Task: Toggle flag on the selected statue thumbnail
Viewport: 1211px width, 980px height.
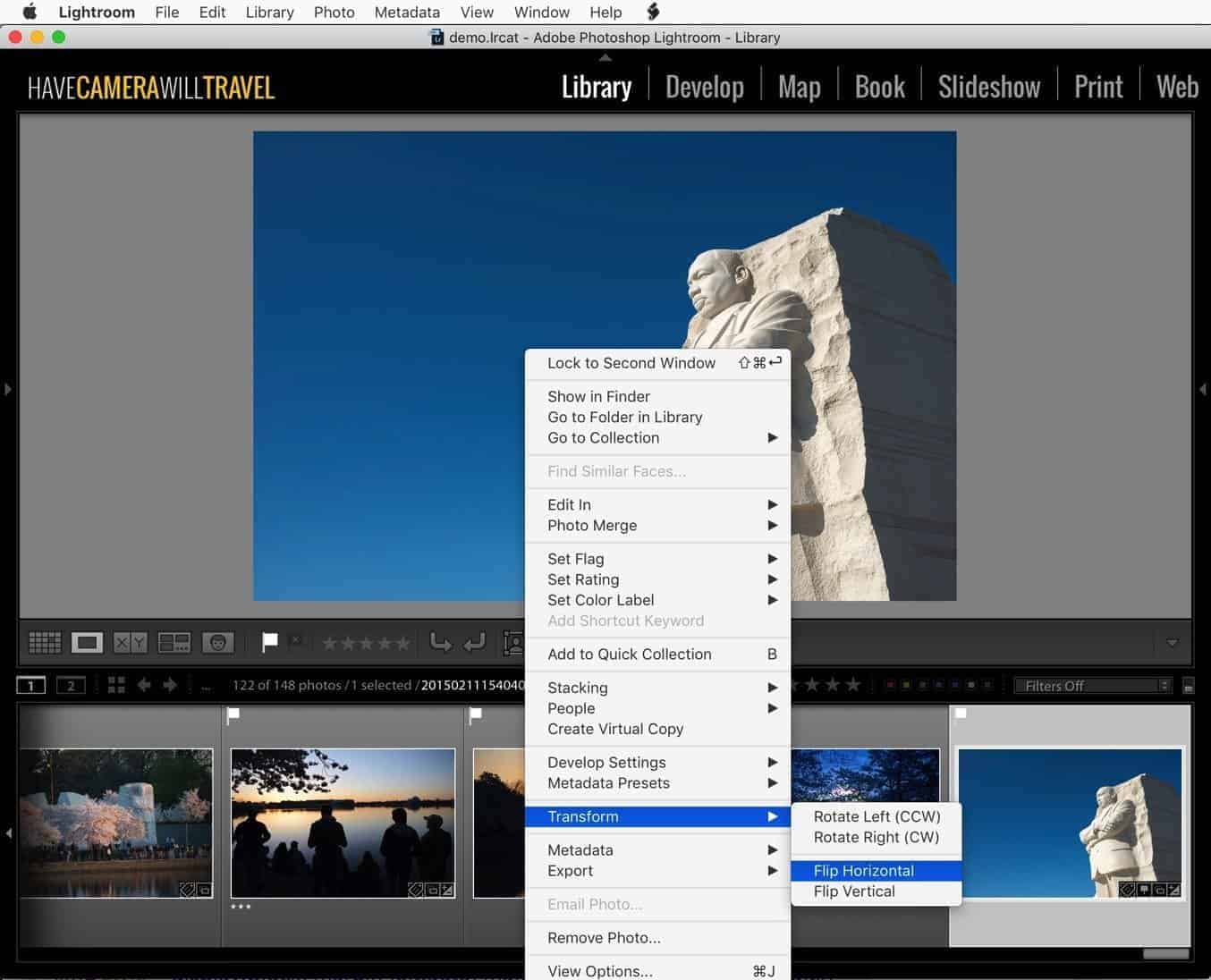Action: [x=961, y=714]
